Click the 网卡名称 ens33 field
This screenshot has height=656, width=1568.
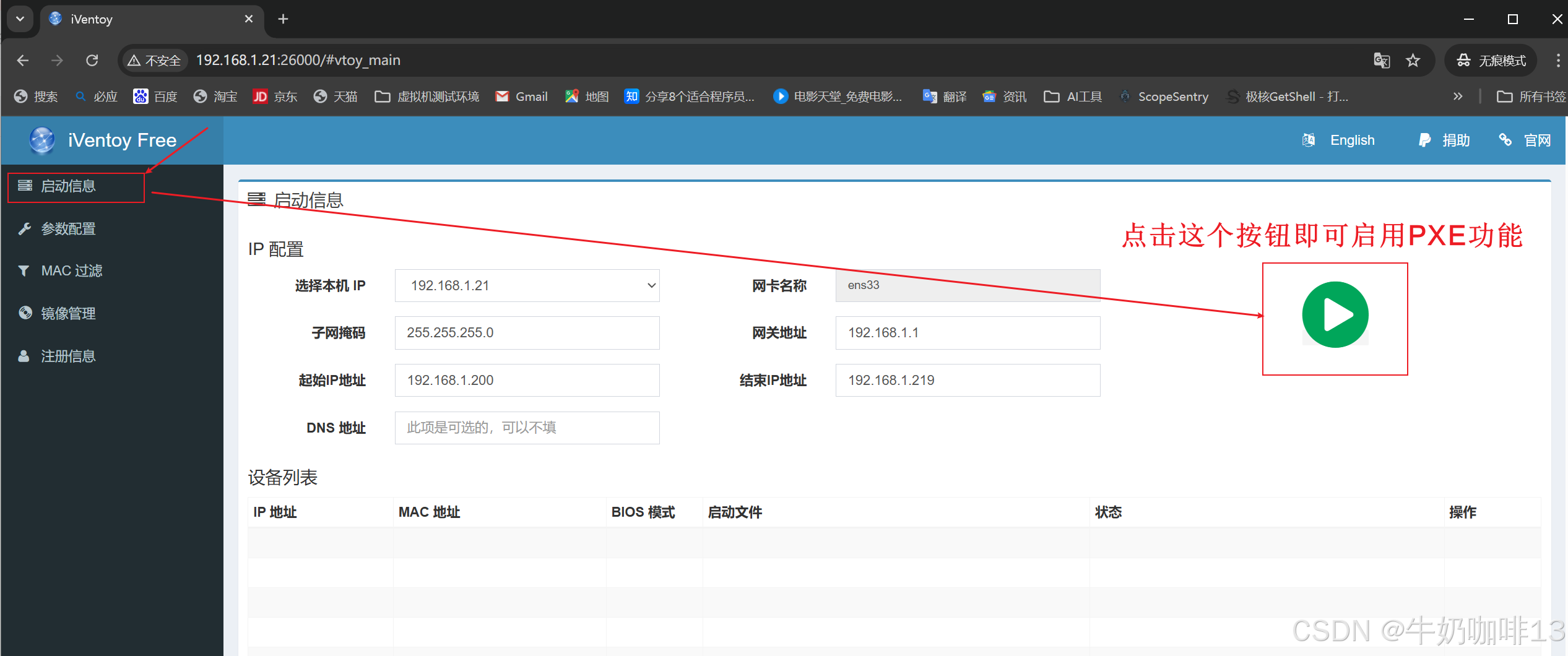tap(968, 285)
